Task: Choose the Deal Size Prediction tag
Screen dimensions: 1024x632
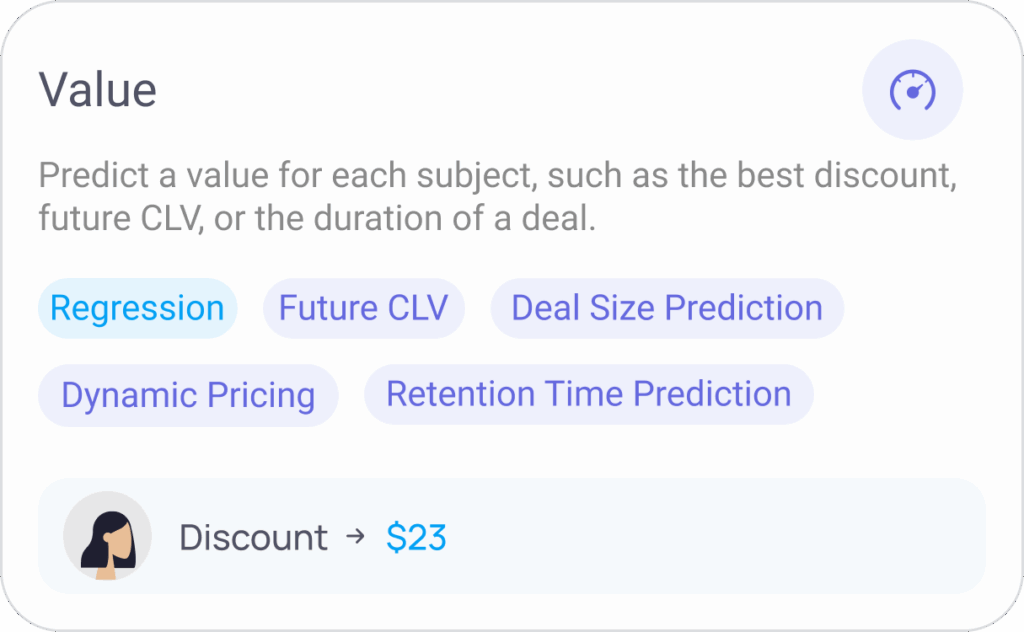Action: (x=667, y=308)
